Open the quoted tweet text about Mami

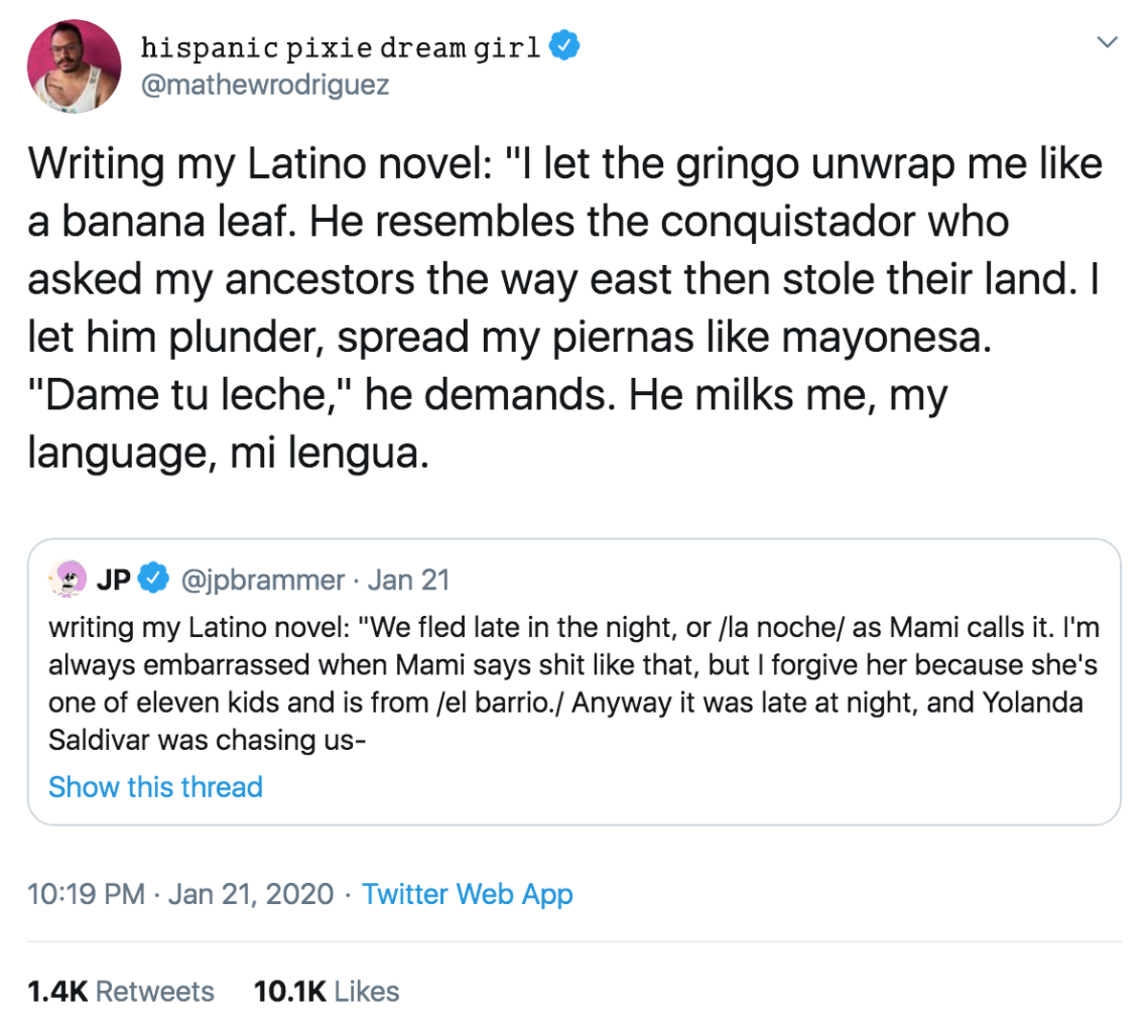click(x=574, y=683)
